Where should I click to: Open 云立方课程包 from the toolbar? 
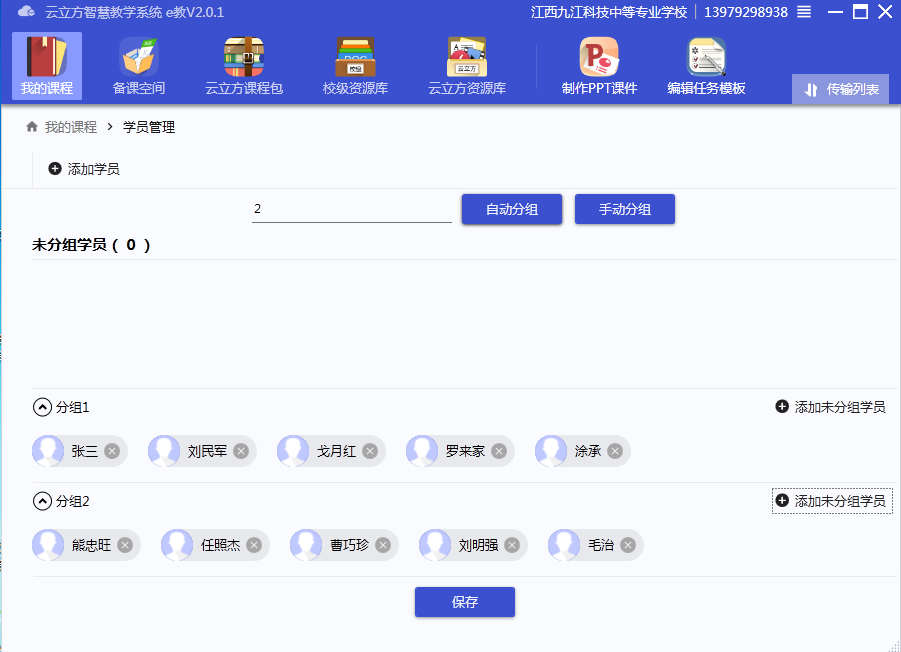tap(244, 67)
